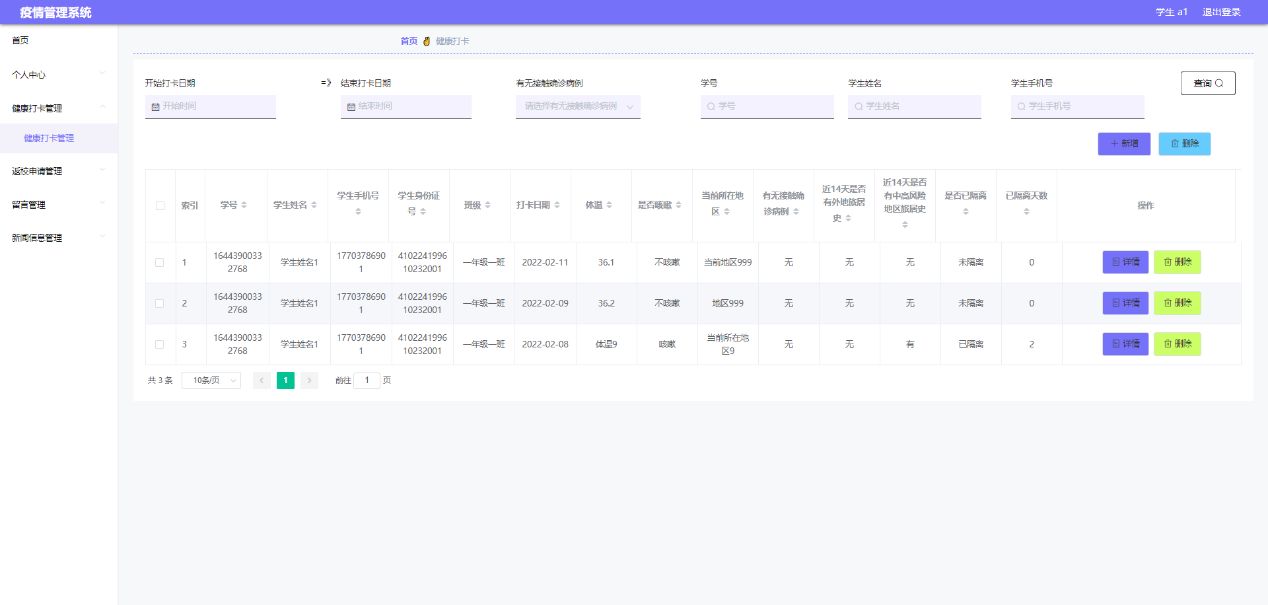Toggle the select-all checkbox in table header
Viewport: 1268px width, 605px height.
click(x=160, y=205)
